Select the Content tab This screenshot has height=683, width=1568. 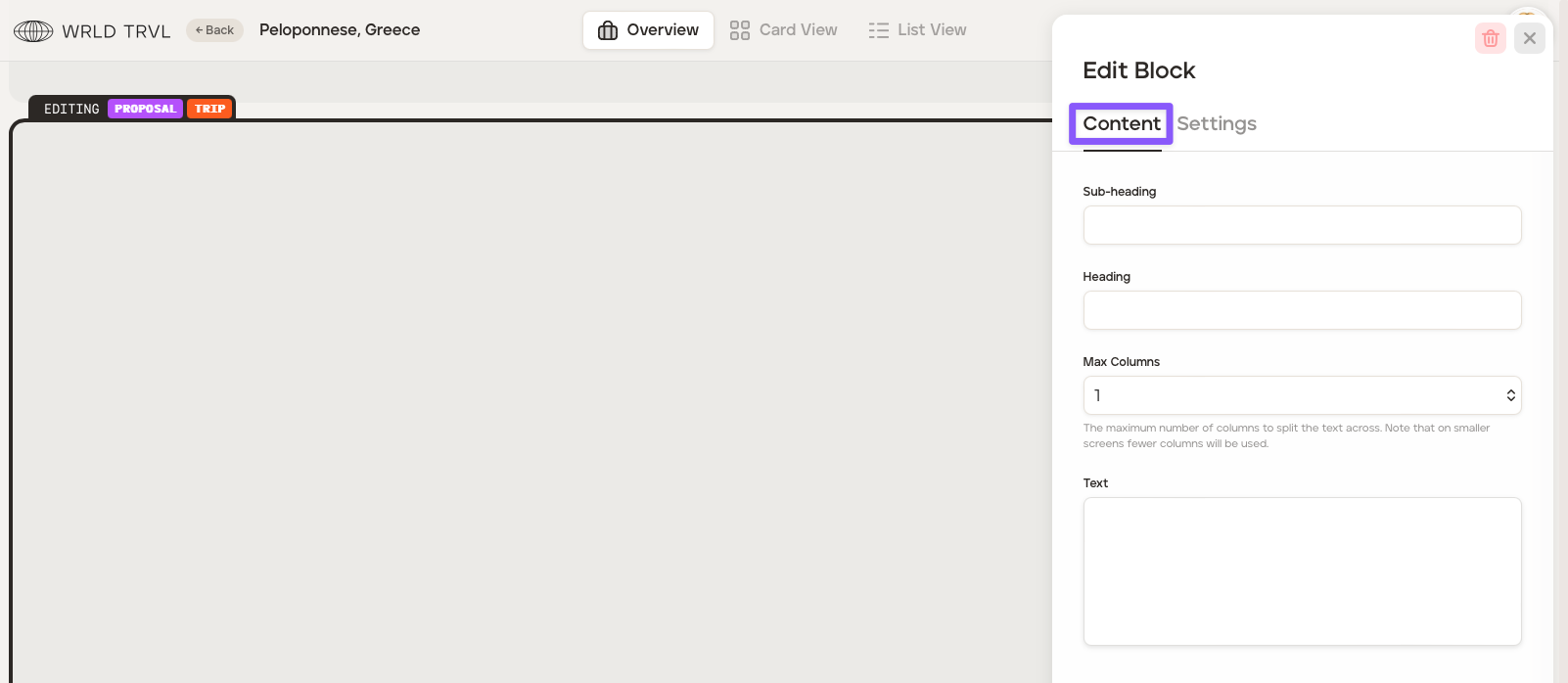click(1121, 124)
